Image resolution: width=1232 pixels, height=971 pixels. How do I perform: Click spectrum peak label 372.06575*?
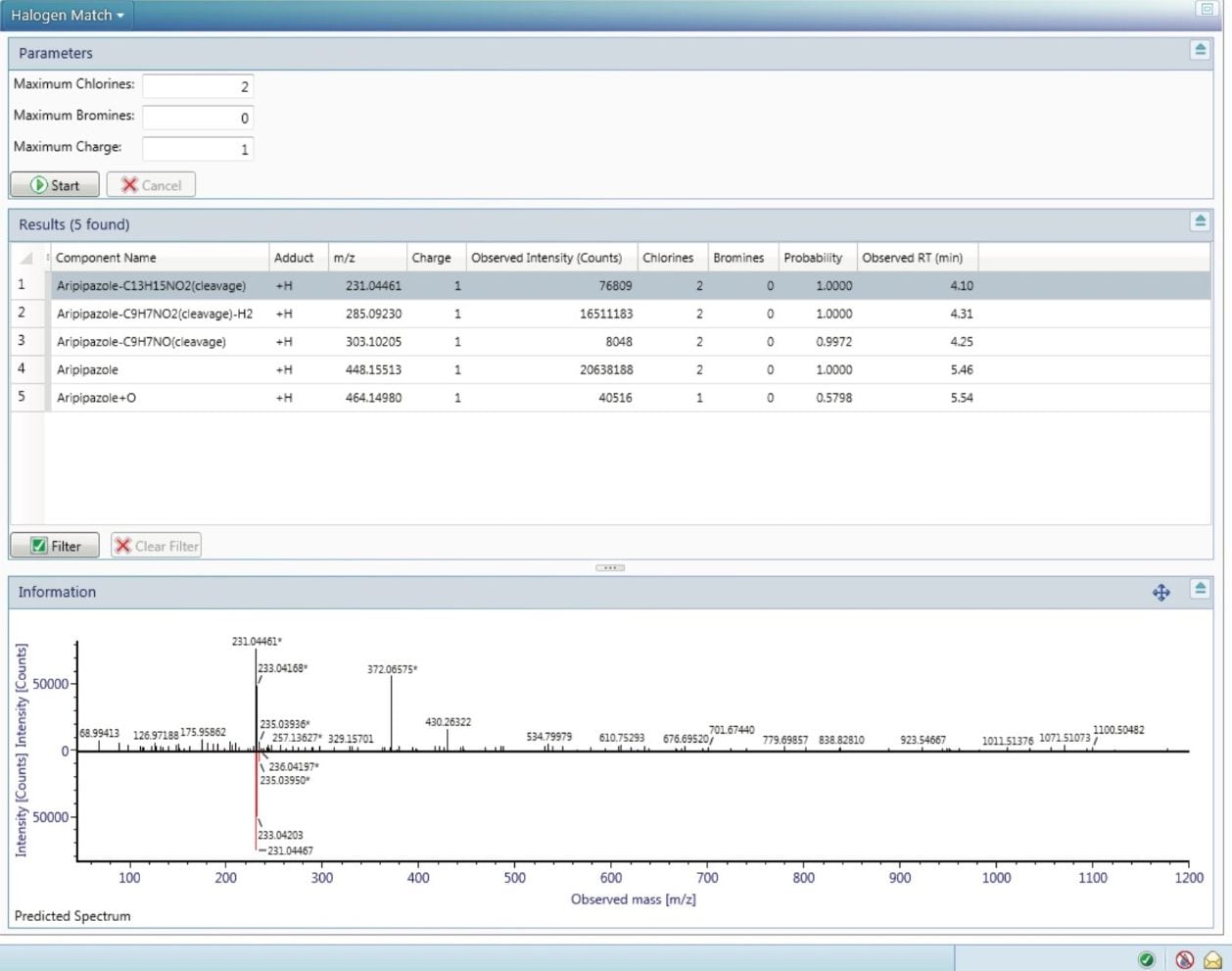(392, 670)
